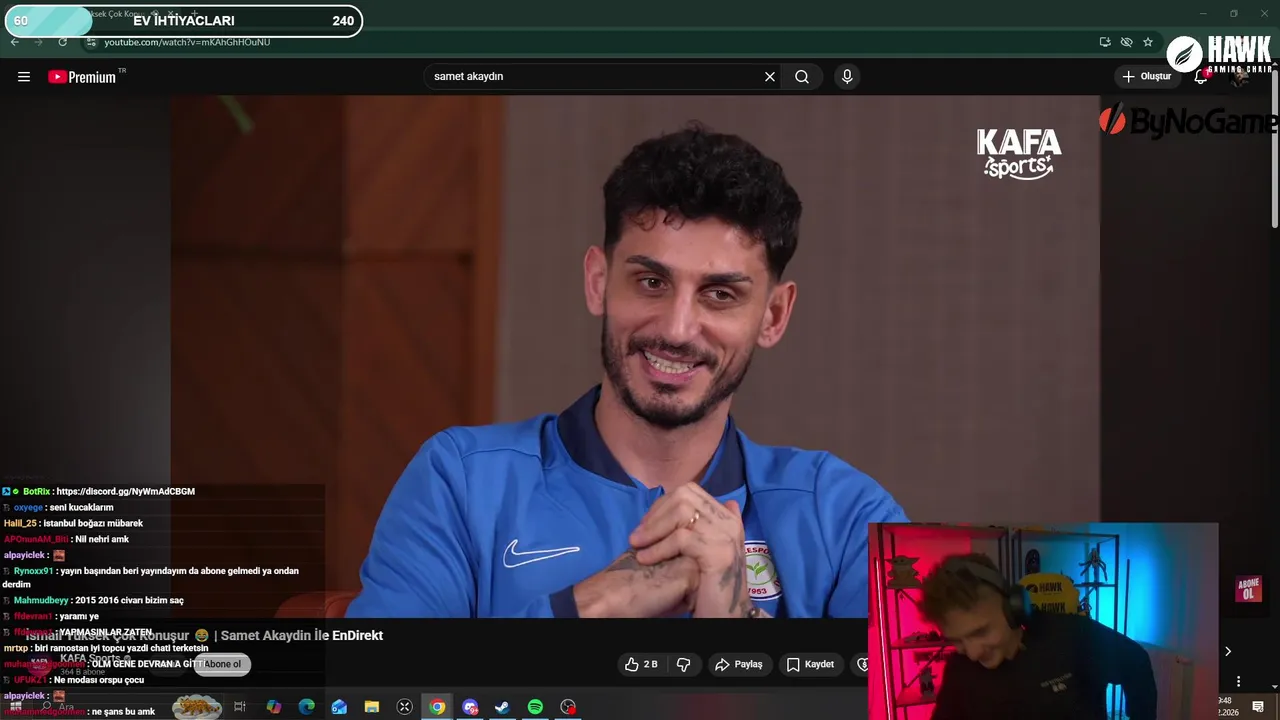
Task: Save the video with Kaydet
Action: point(810,664)
